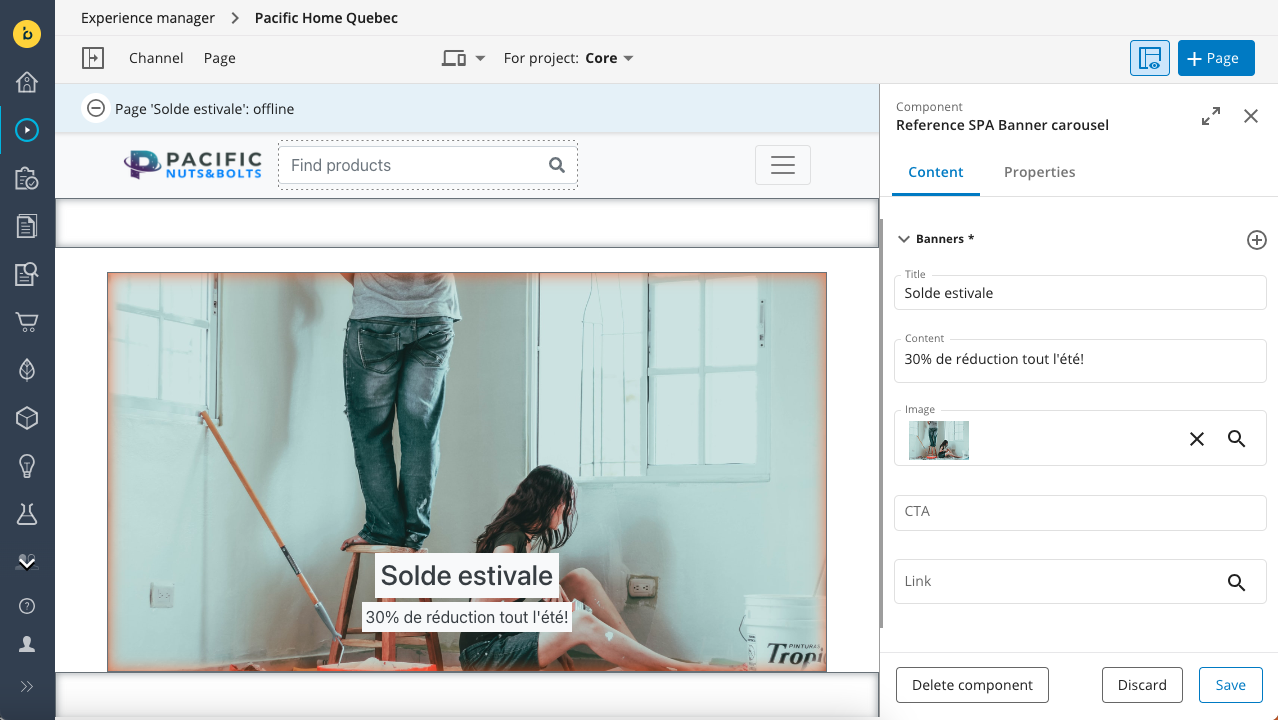Click the offline status minus icon

pyautogui.click(x=96, y=109)
